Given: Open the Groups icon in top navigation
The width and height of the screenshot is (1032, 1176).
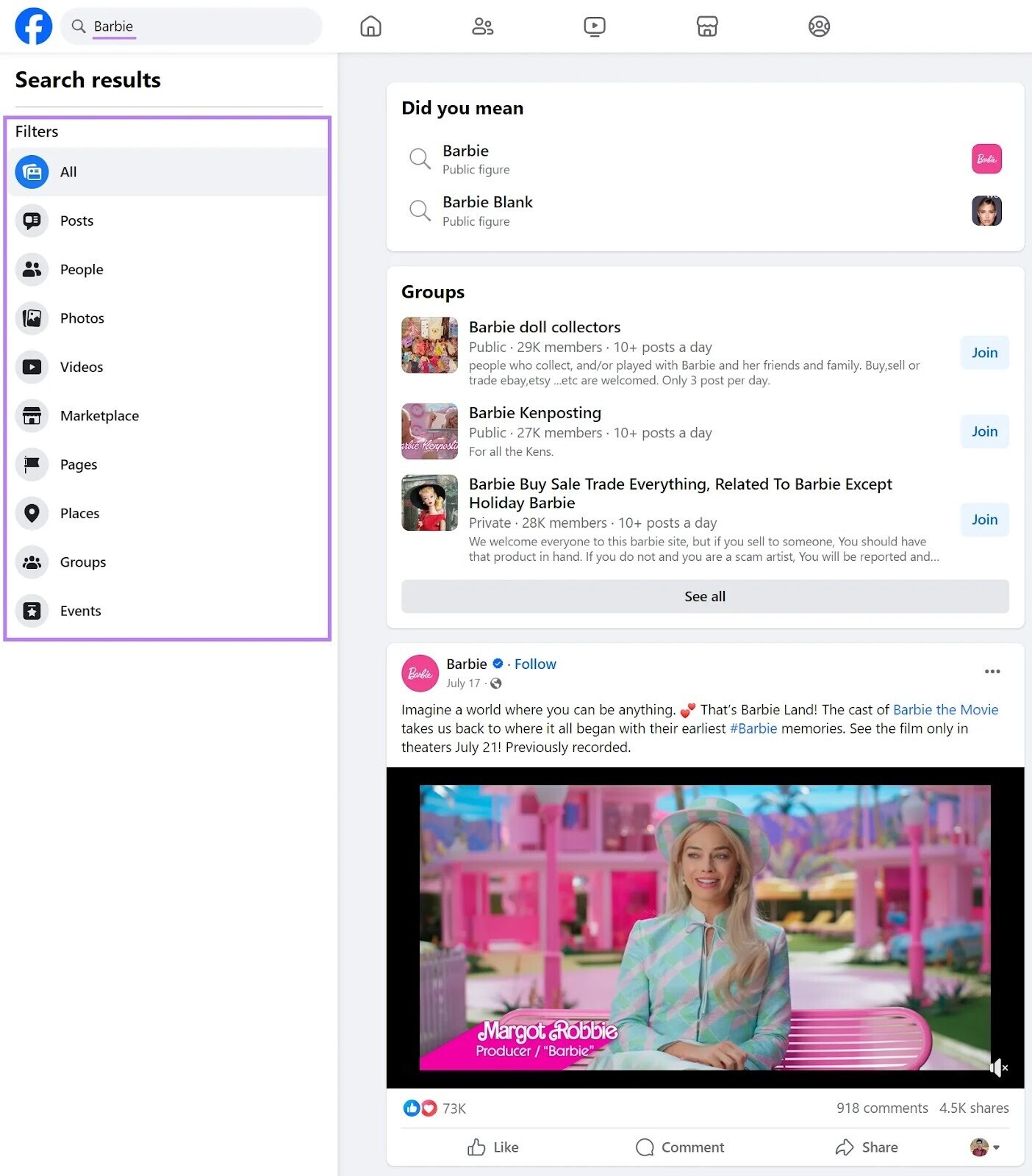Looking at the screenshot, I should (x=819, y=26).
